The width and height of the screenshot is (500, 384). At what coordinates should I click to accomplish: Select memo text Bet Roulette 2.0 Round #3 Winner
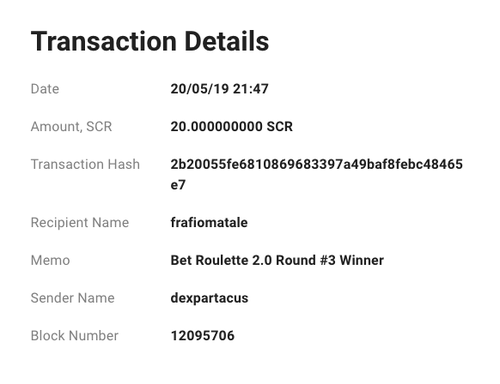pos(277,260)
